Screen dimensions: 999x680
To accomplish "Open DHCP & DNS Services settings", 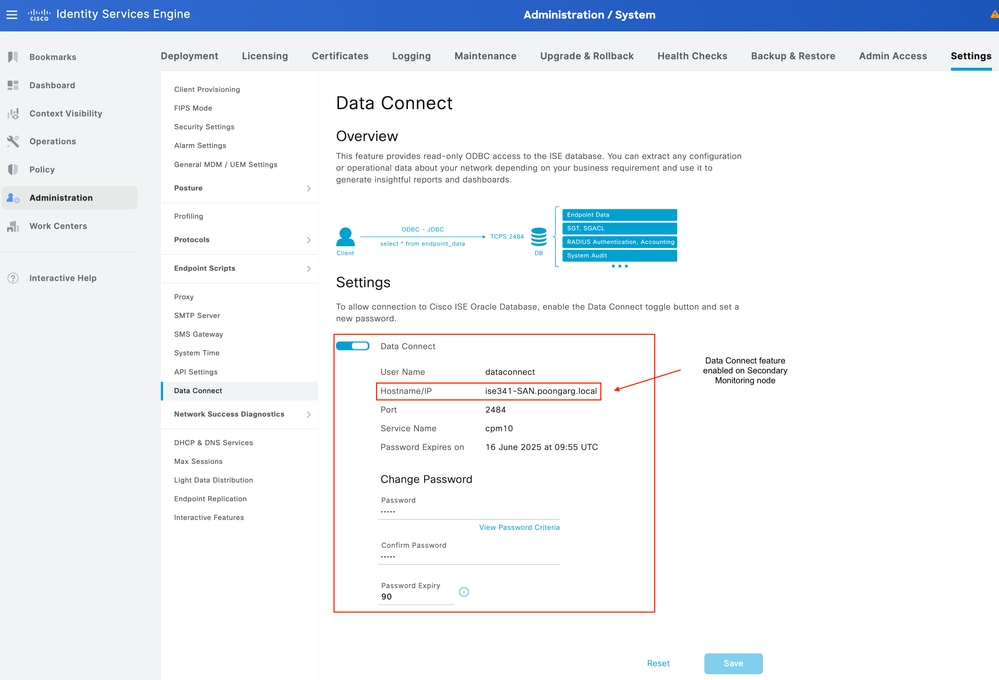I will [213, 442].
